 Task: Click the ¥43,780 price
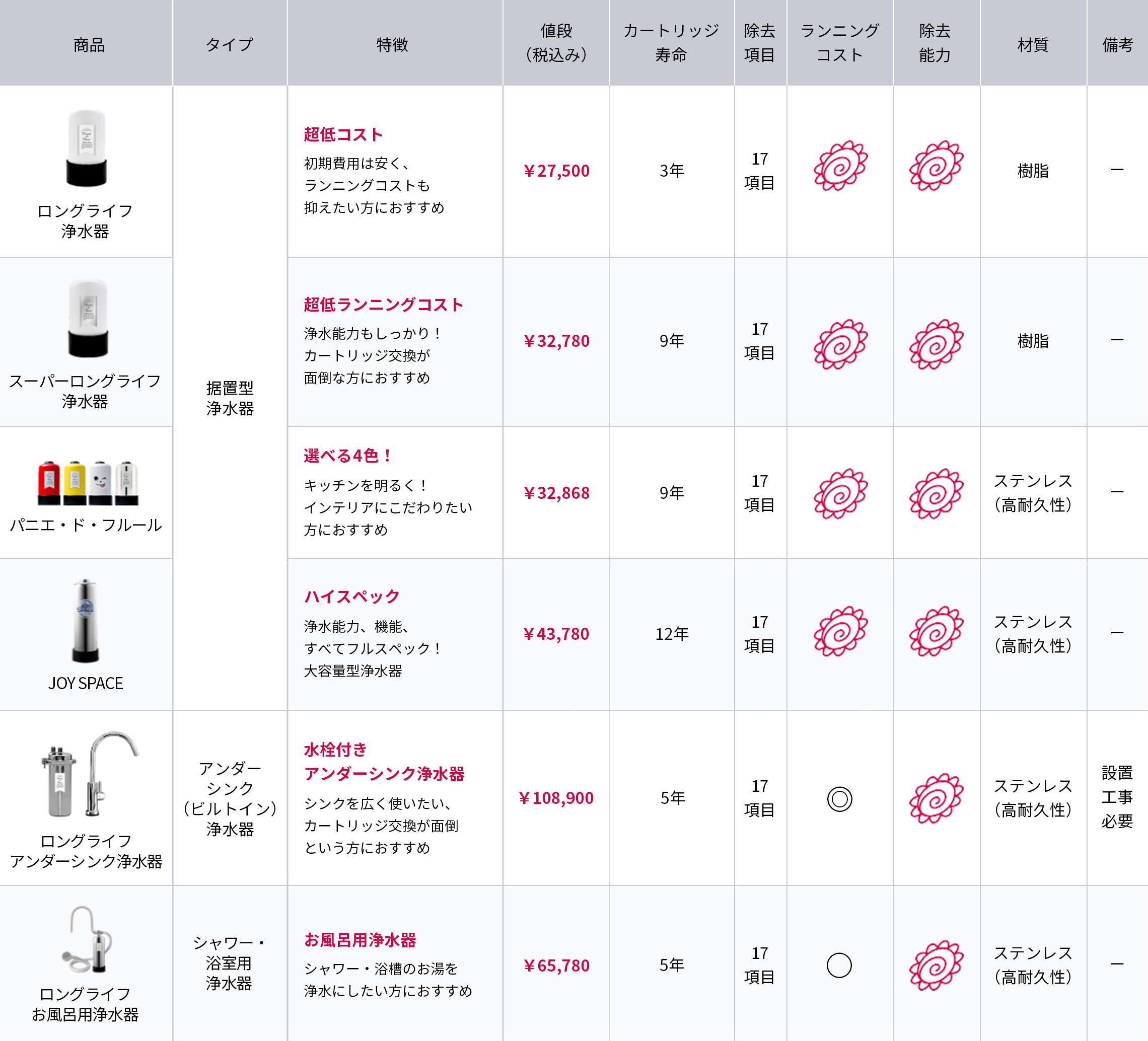(x=556, y=633)
